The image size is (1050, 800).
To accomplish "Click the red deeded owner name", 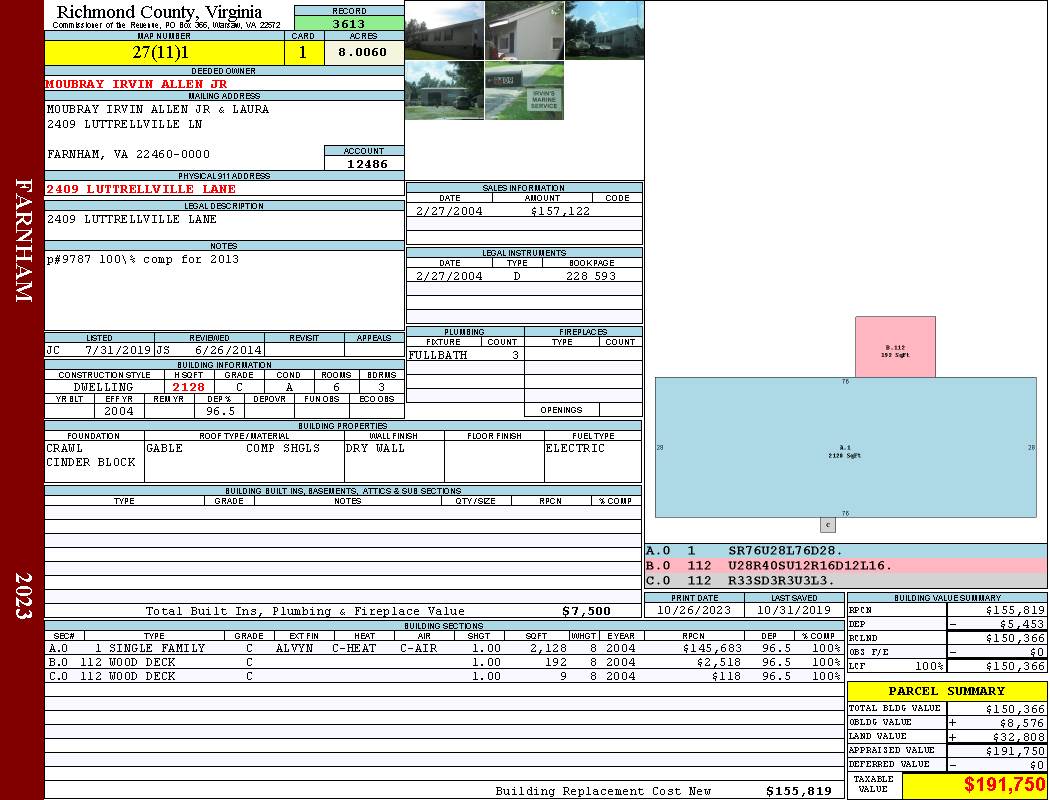I will point(137,84).
